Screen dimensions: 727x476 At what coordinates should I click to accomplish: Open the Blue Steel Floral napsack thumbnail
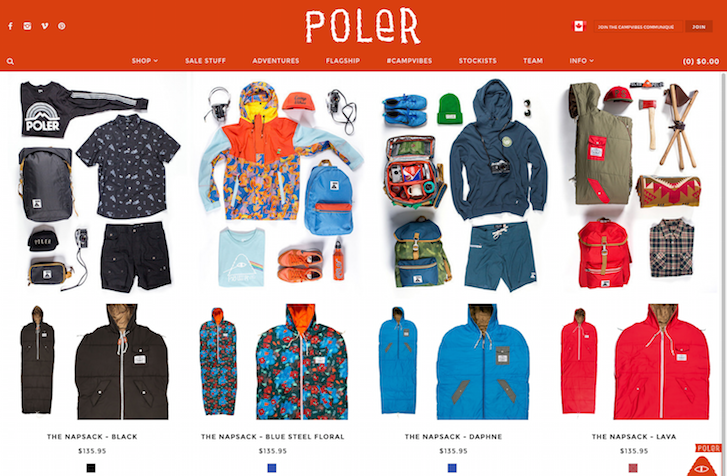(x=274, y=362)
